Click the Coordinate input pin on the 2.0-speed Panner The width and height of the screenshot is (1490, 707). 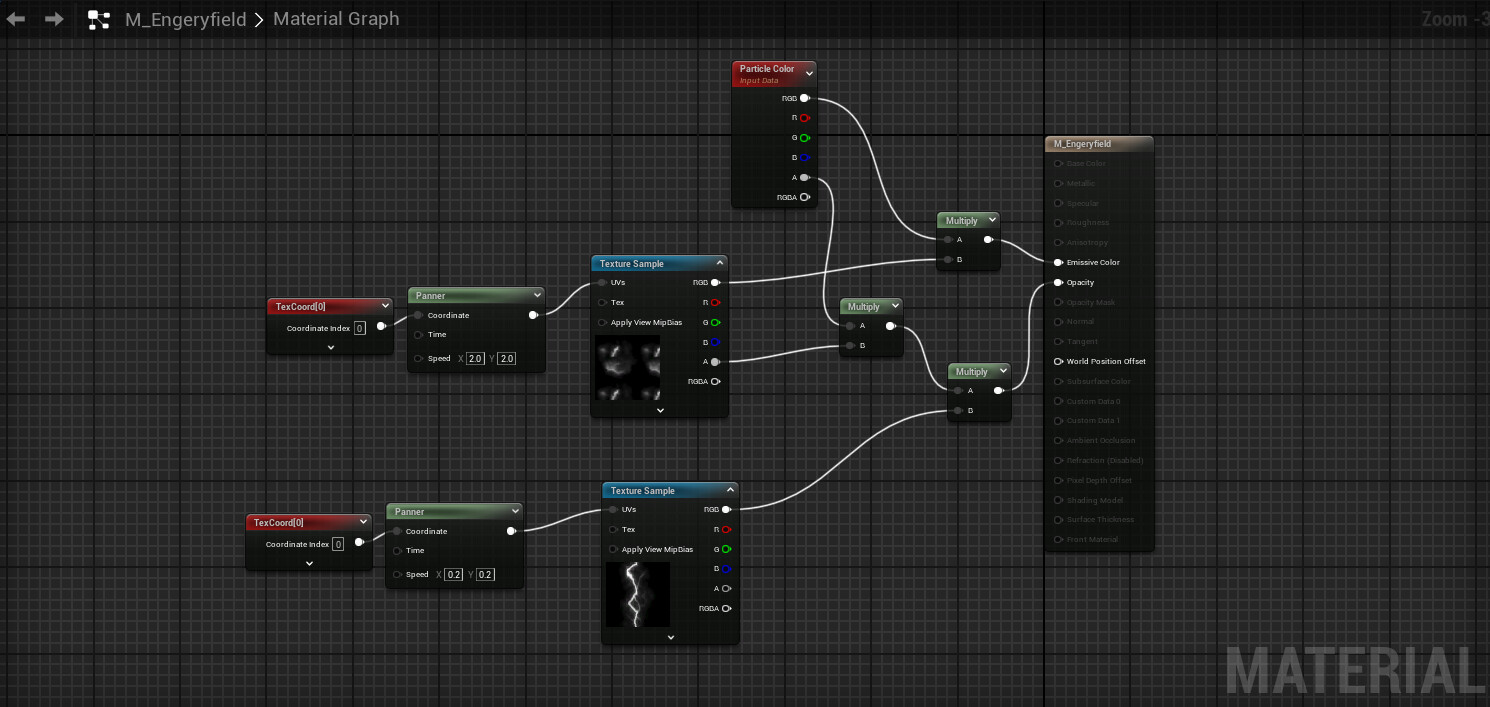[418, 315]
